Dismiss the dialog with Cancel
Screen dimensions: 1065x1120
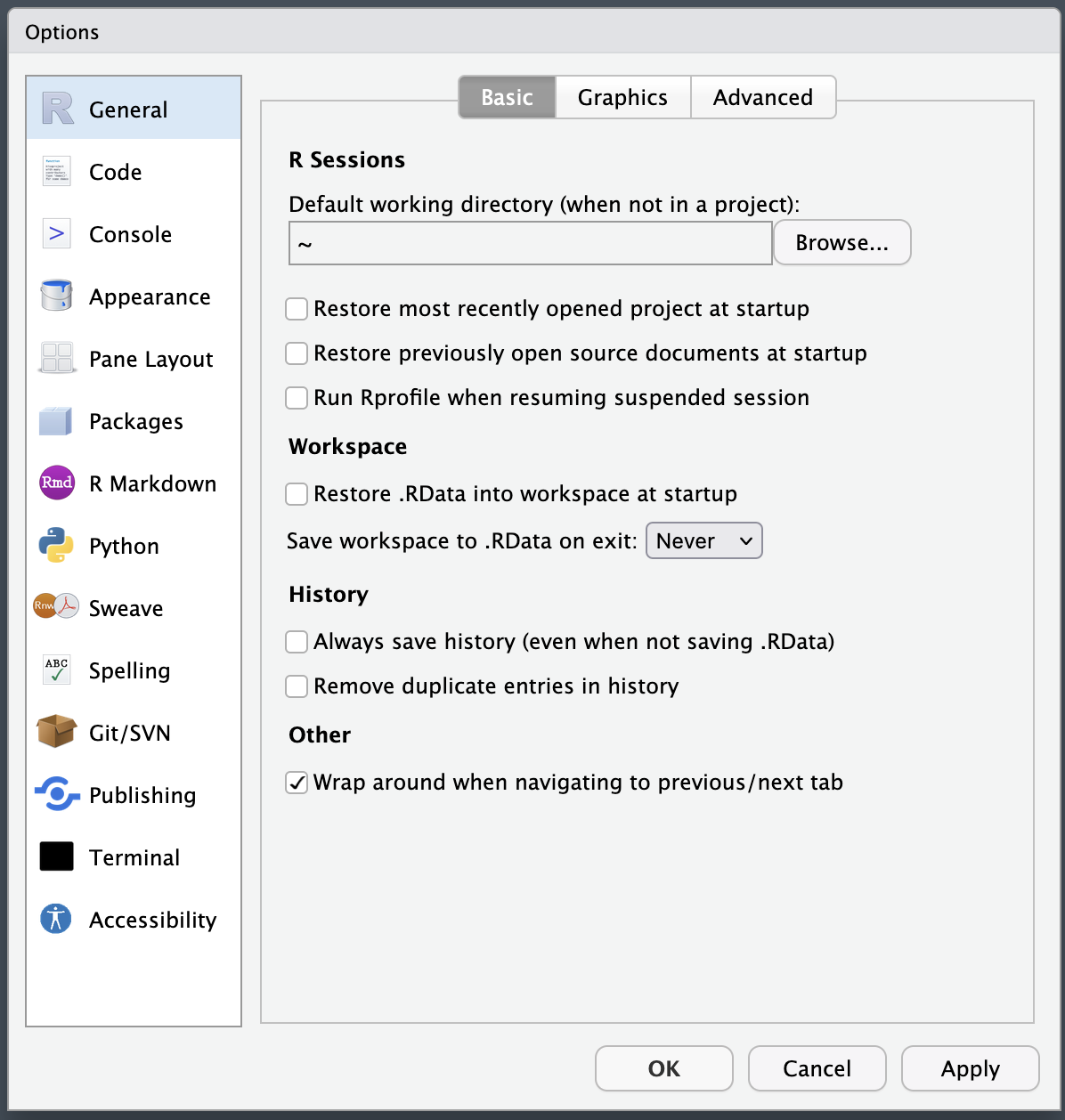[x=817, y=1068]
